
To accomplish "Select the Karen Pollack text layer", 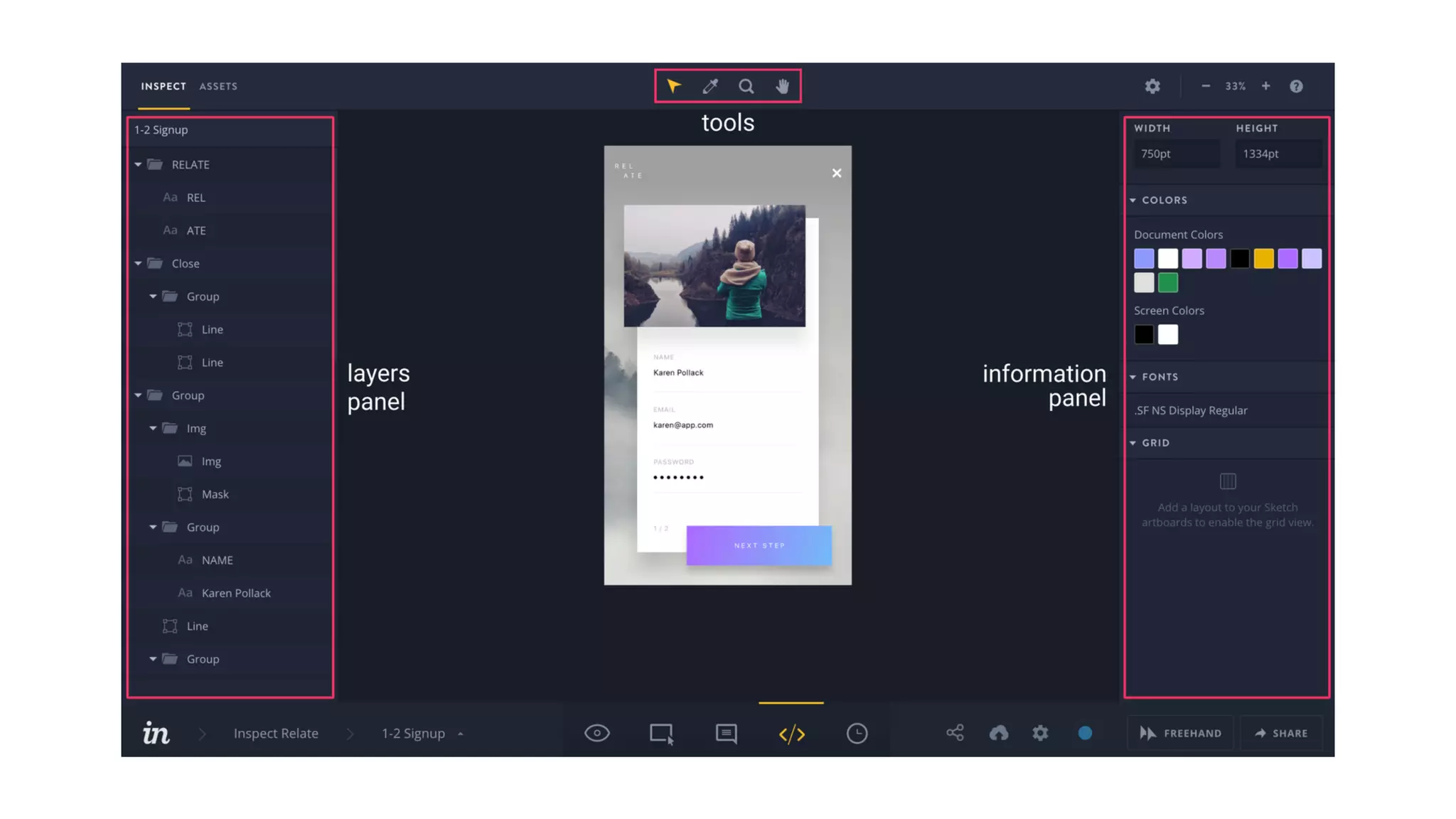I will [x=235, y=593].
